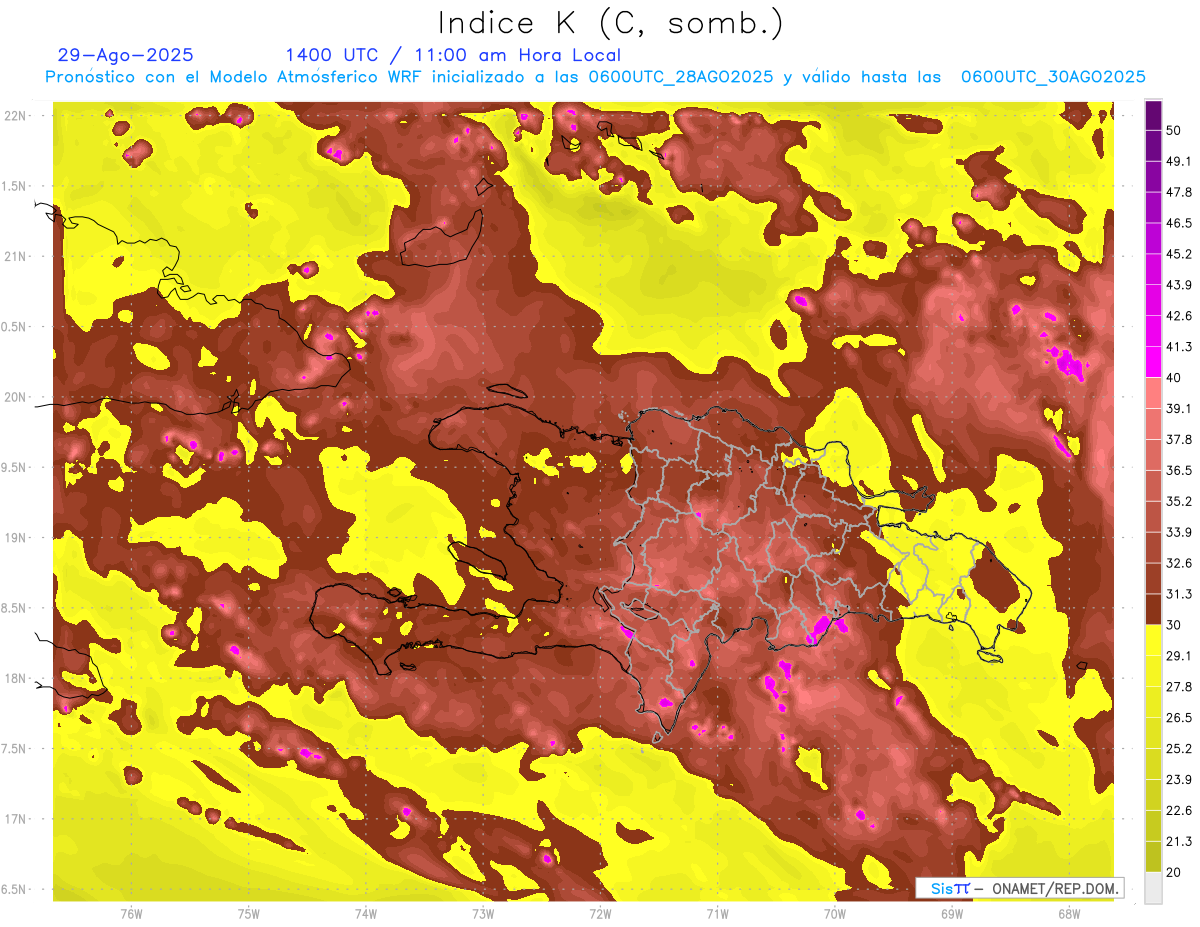Click the colorbar value '30'
The height and width of the screenshot is (927, 1200).
coord(1174,625)
